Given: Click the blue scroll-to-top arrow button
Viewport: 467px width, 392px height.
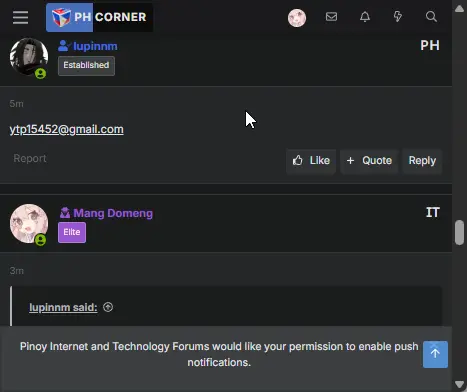Looking at the screenshot, I should coord(435,354).
